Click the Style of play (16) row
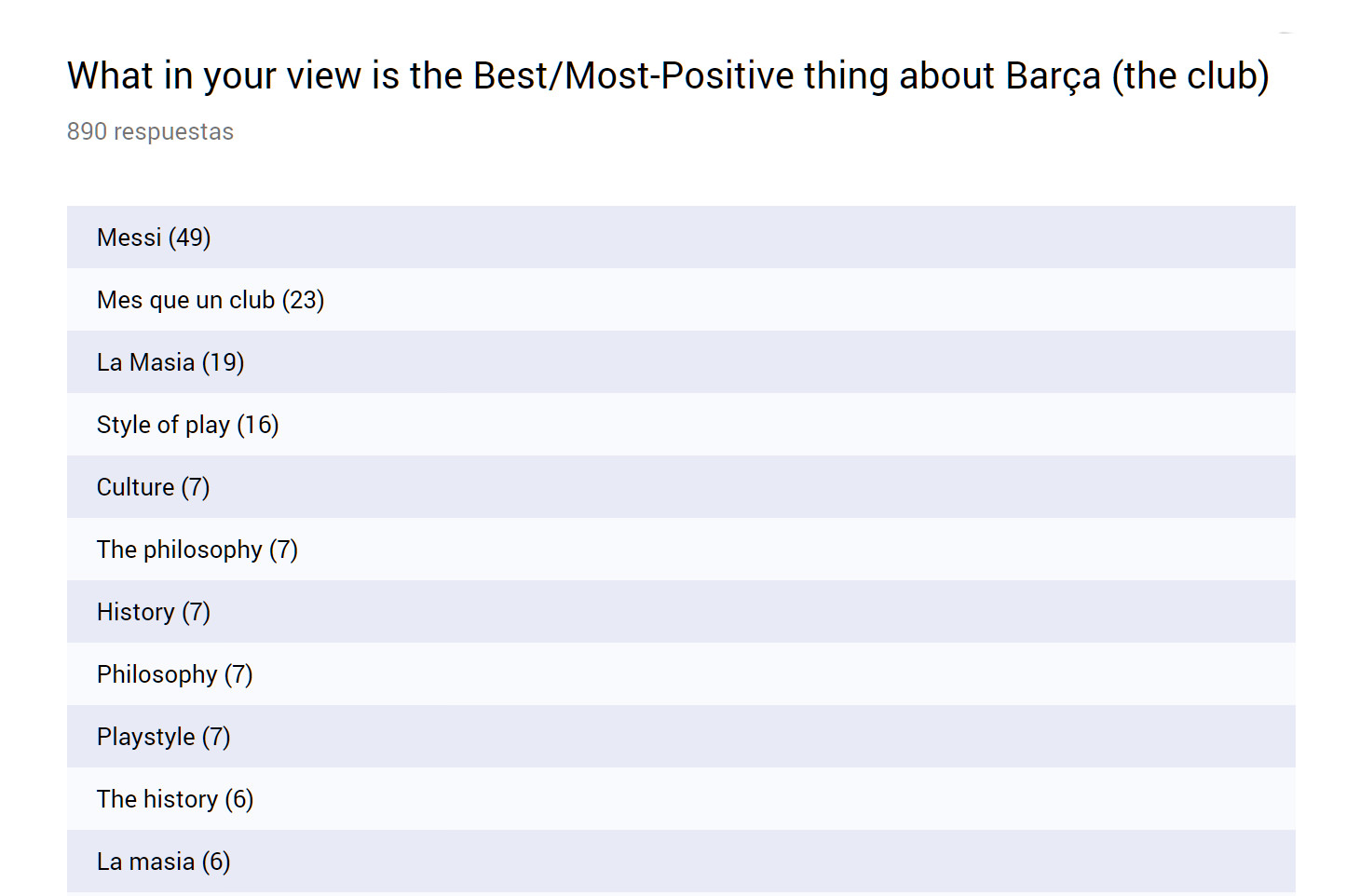Screen dimensions: 1360x896 coord(681,425)
